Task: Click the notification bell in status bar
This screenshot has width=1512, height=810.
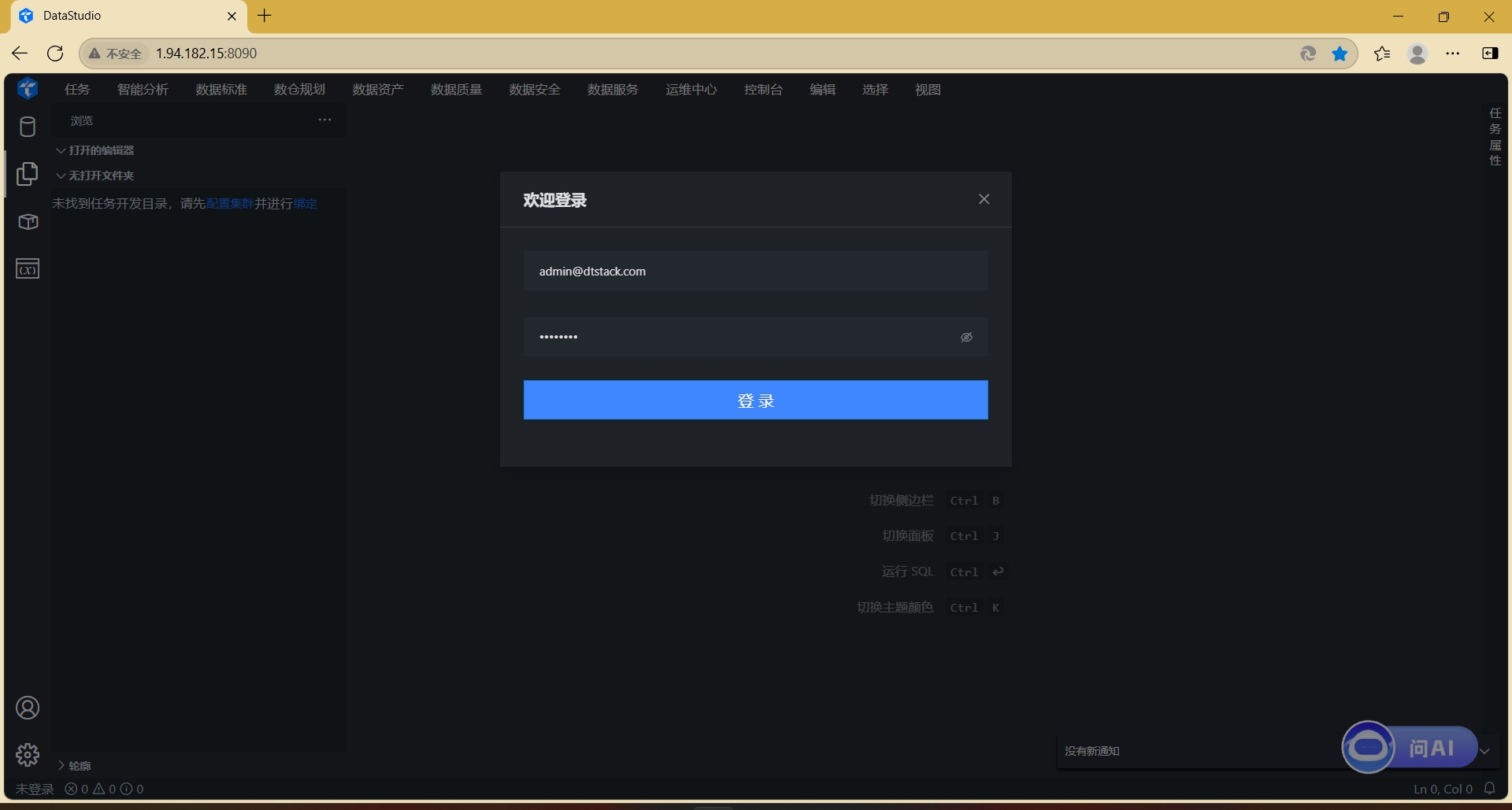Action: click(x=1489, y=788)
